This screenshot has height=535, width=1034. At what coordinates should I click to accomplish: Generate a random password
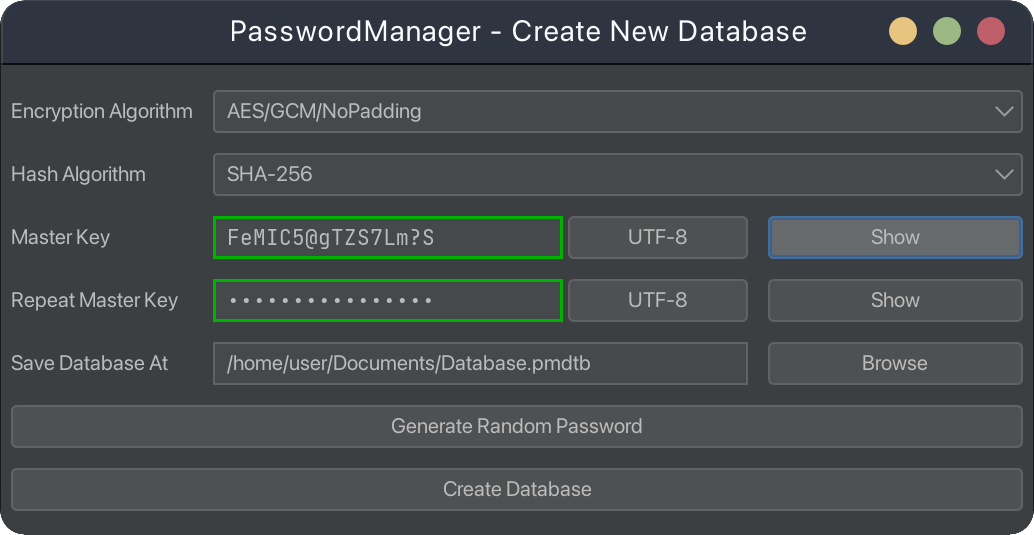(516, 426)
